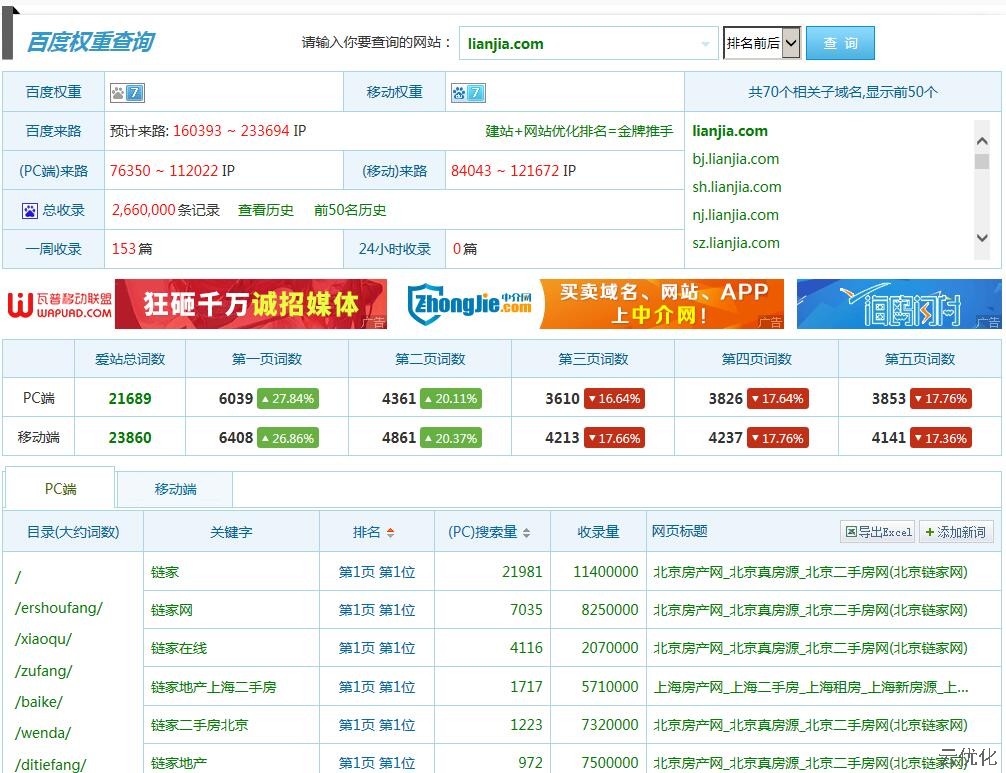Open the bj.lianjia.com subdomain link

pyautogui.click(x=735, y=159)
